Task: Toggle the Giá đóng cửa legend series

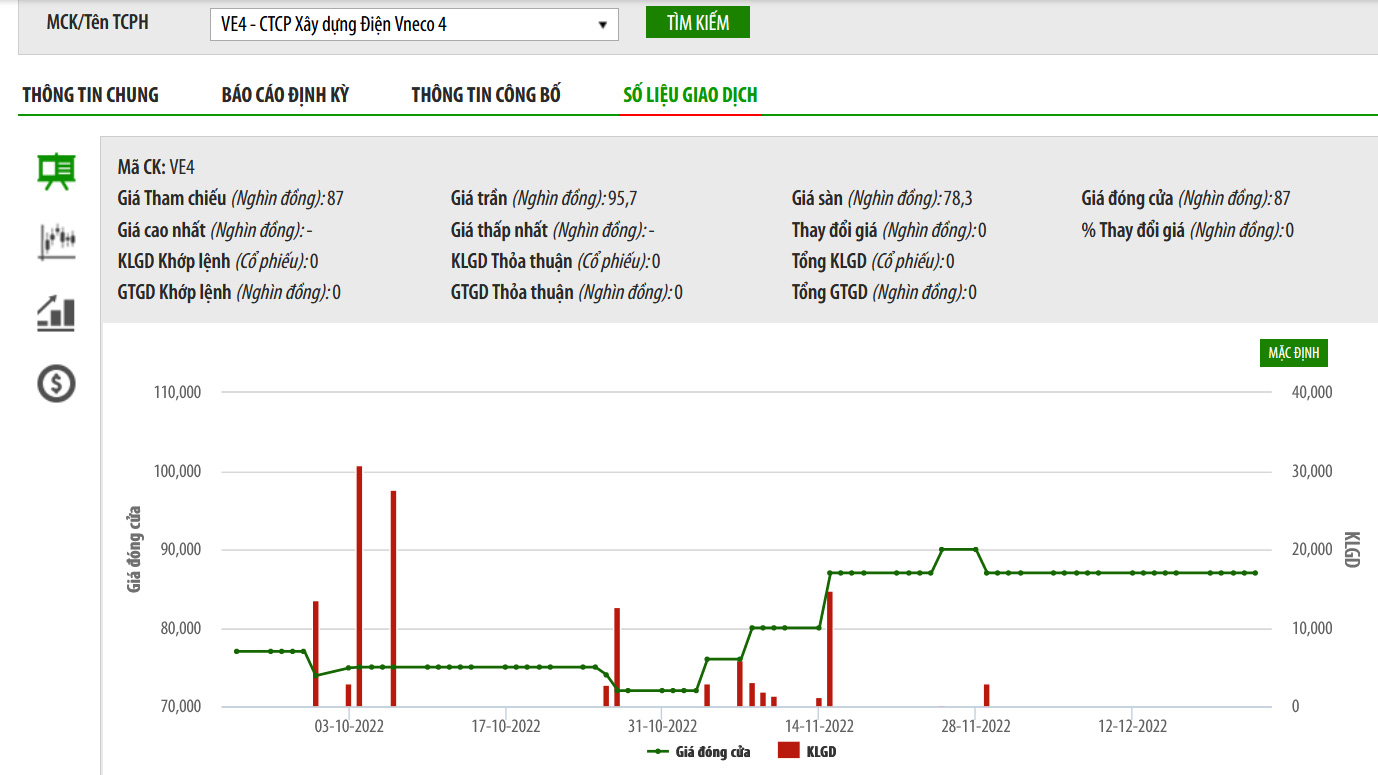Action: pos(699,751)
